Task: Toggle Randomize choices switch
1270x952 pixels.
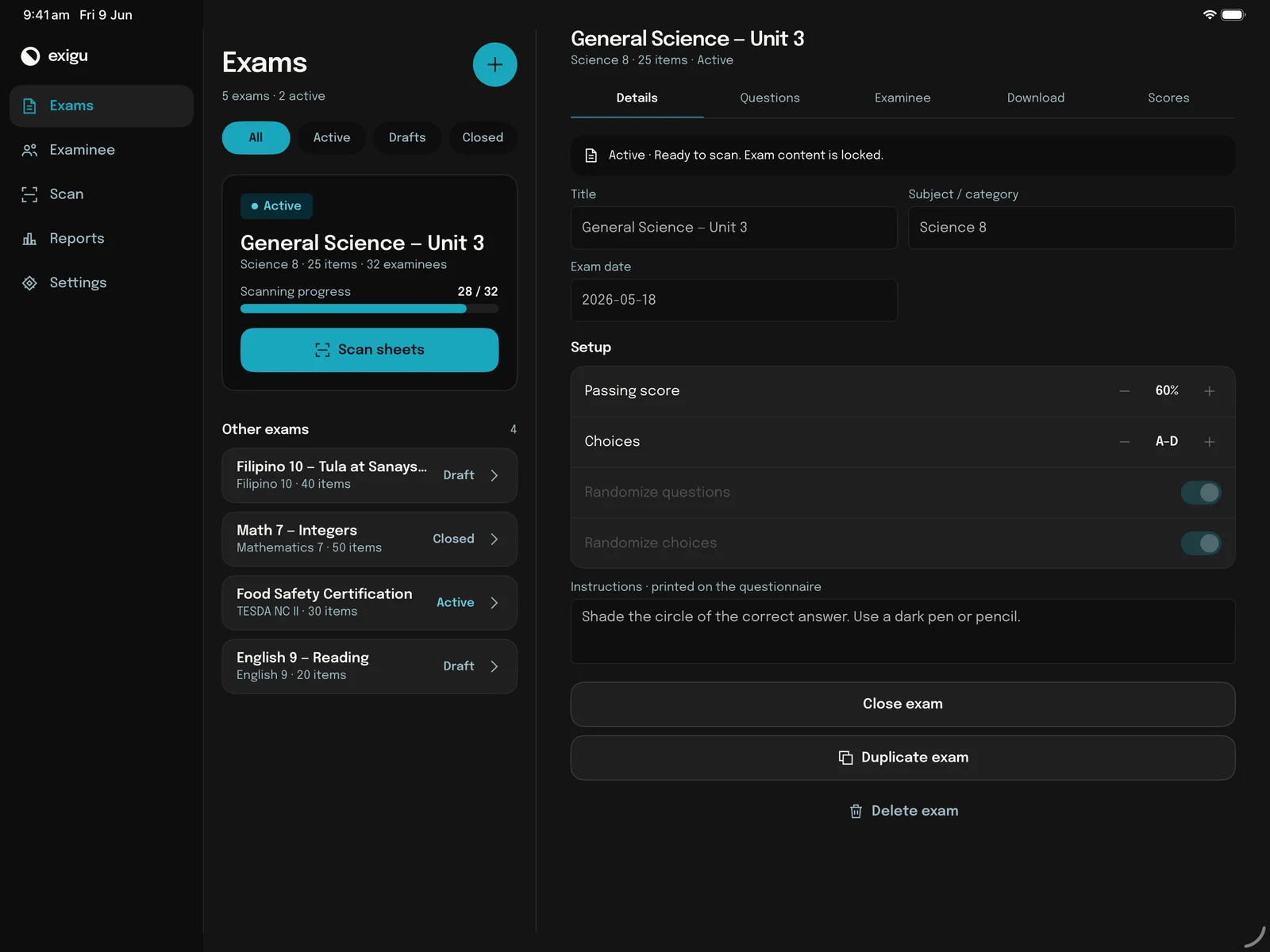Action: [1201, 543]
